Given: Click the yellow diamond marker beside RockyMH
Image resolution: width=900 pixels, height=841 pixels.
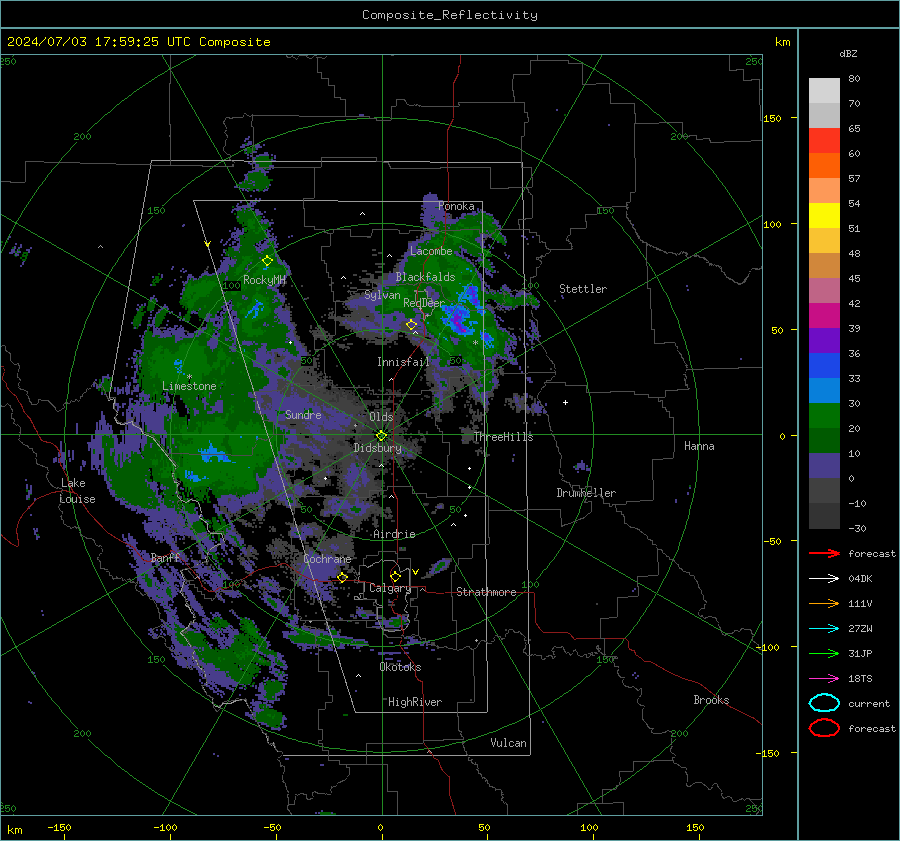Looking at the screenshot, I should (x=267, y=261).
